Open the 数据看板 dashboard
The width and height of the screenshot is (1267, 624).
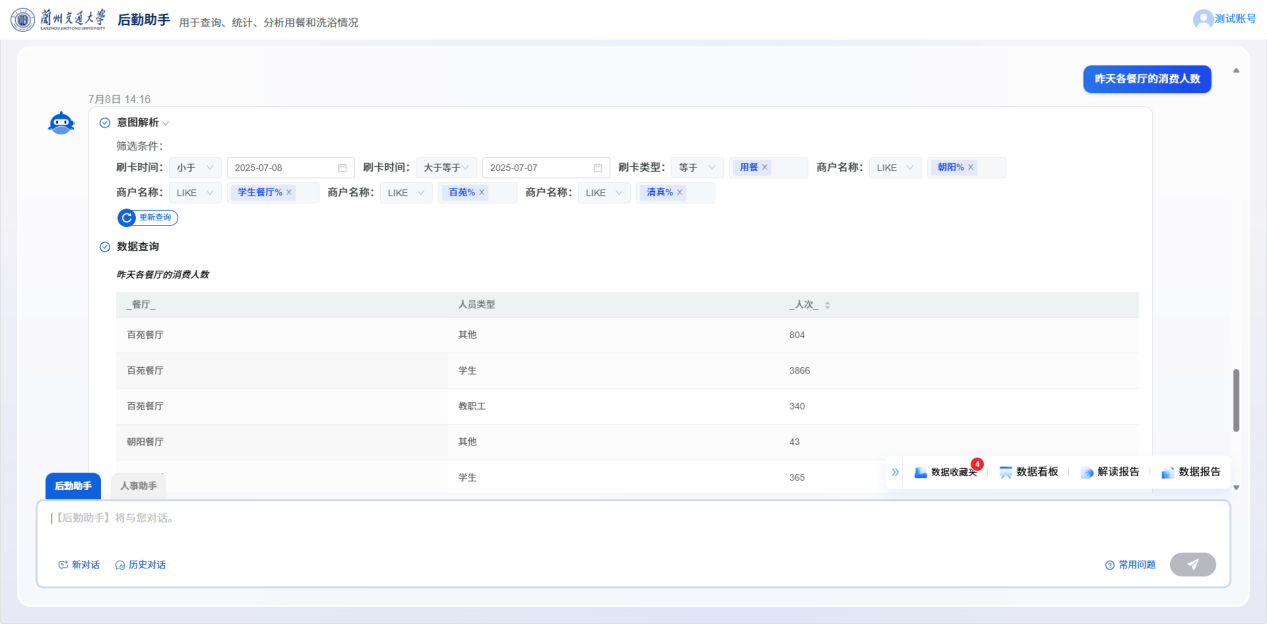click(1028, 472)
